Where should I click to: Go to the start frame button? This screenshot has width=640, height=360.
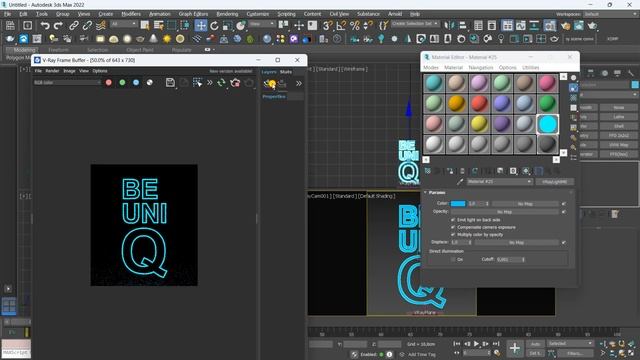coord(457,344)
